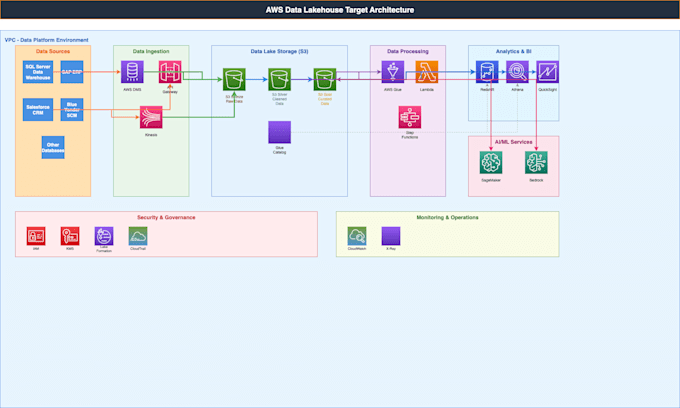680x408 pixels.
Task: Select the 'Step Functions' text label
Action: point(410,135)
